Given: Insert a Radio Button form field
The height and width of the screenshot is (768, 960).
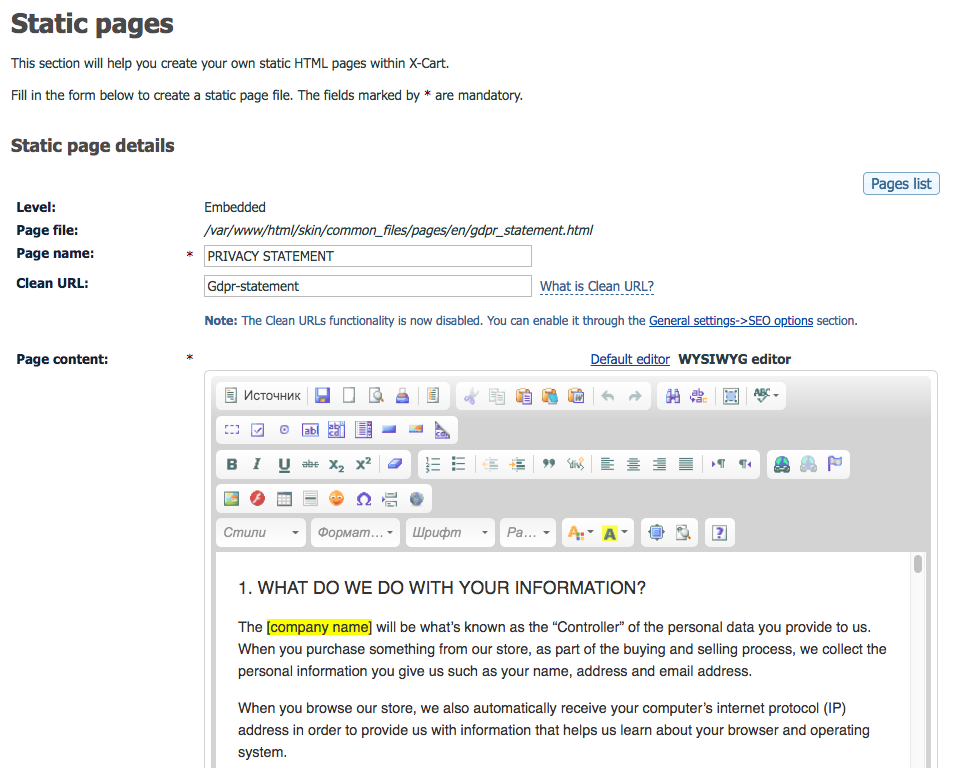Looking at the screenshot, I should [x=284, y=430].
